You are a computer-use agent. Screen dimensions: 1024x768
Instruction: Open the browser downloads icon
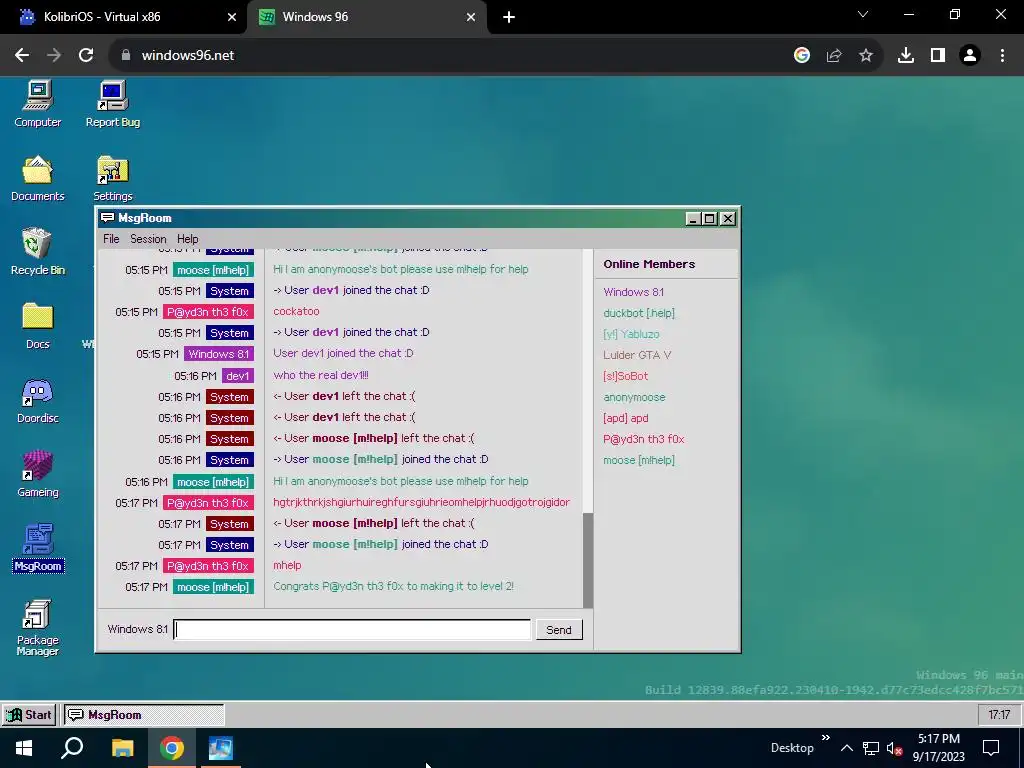906,55
